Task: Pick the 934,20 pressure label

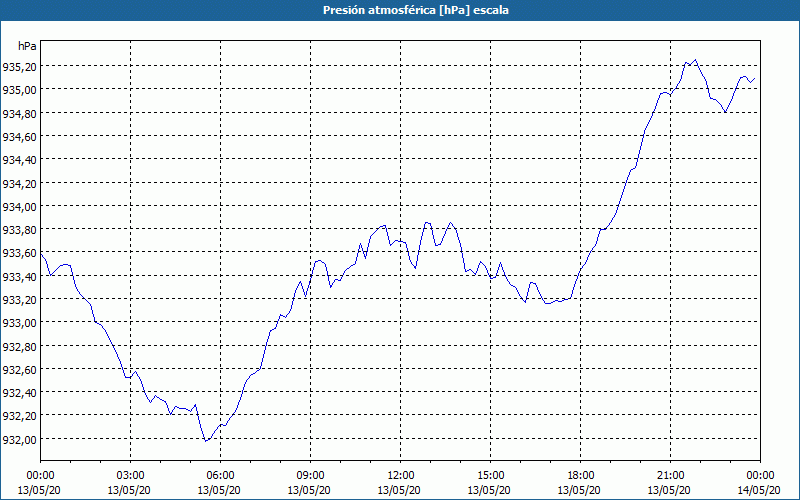Action: 19,183
